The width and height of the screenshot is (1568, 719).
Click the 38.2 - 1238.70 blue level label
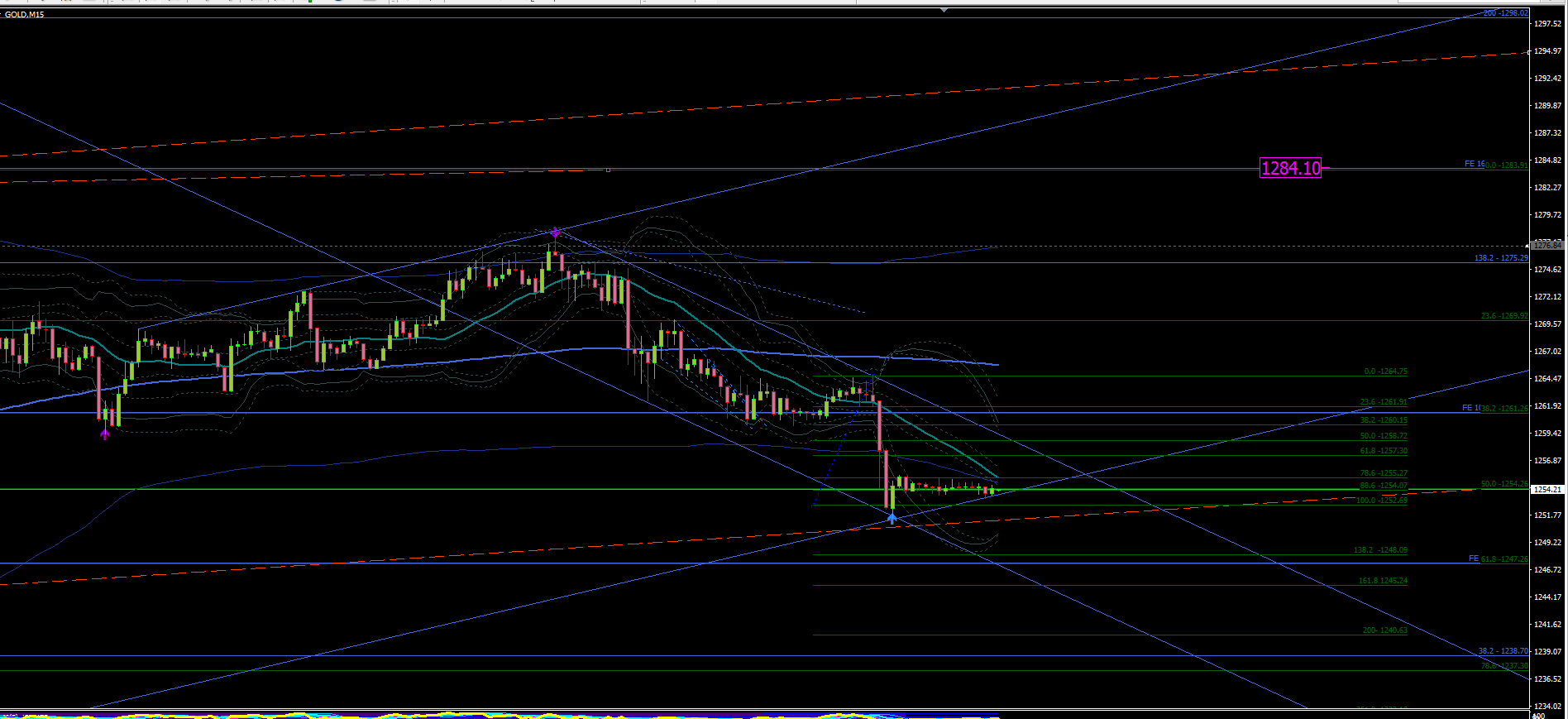(x=1503, y=651)
